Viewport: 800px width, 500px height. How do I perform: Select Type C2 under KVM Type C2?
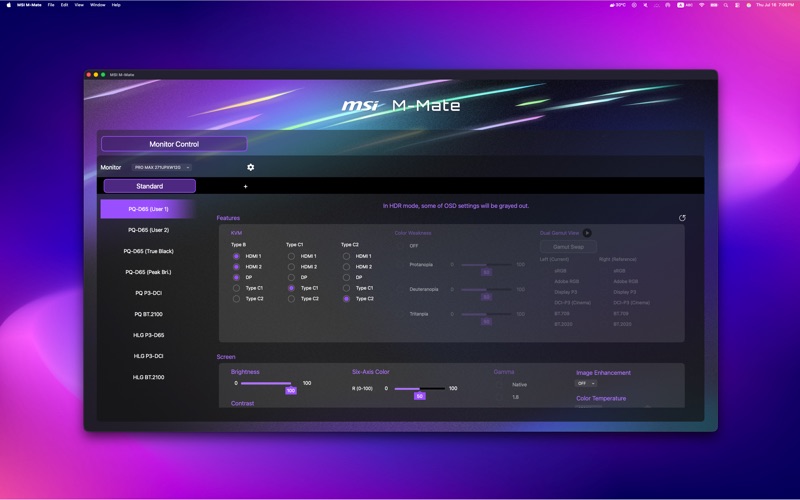(346, 299)
